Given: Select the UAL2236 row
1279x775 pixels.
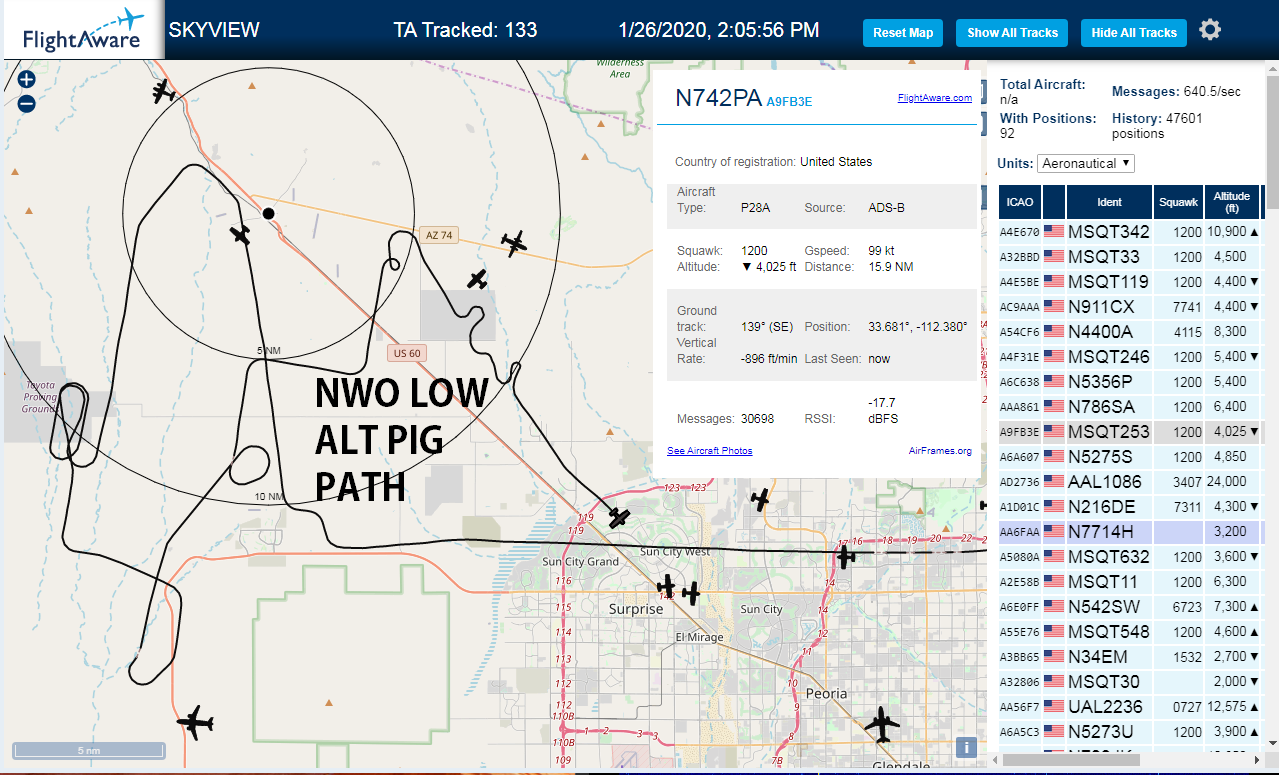Looking at the screenshot, I should coord(1130,707).
